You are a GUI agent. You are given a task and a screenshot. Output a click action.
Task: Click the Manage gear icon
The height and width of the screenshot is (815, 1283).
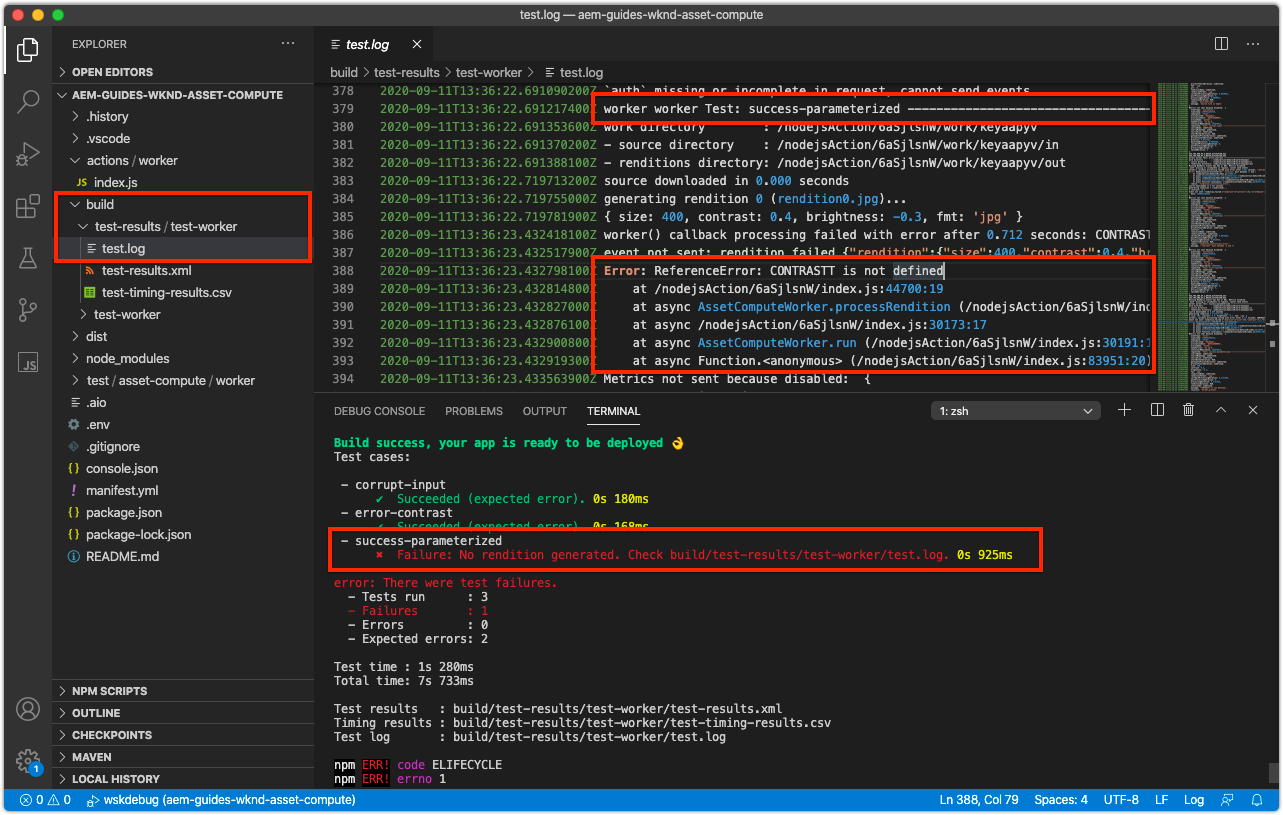27,760
